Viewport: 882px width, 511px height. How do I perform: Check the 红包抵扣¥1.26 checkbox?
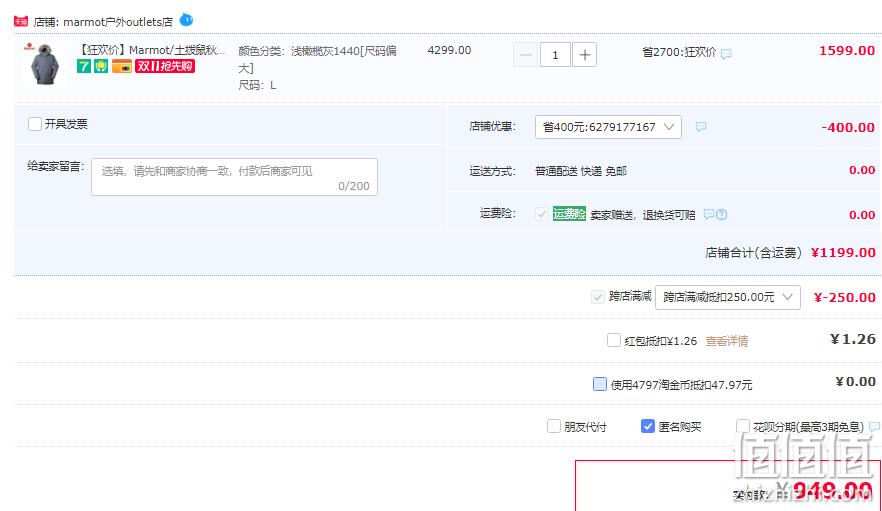pos(614,340)
